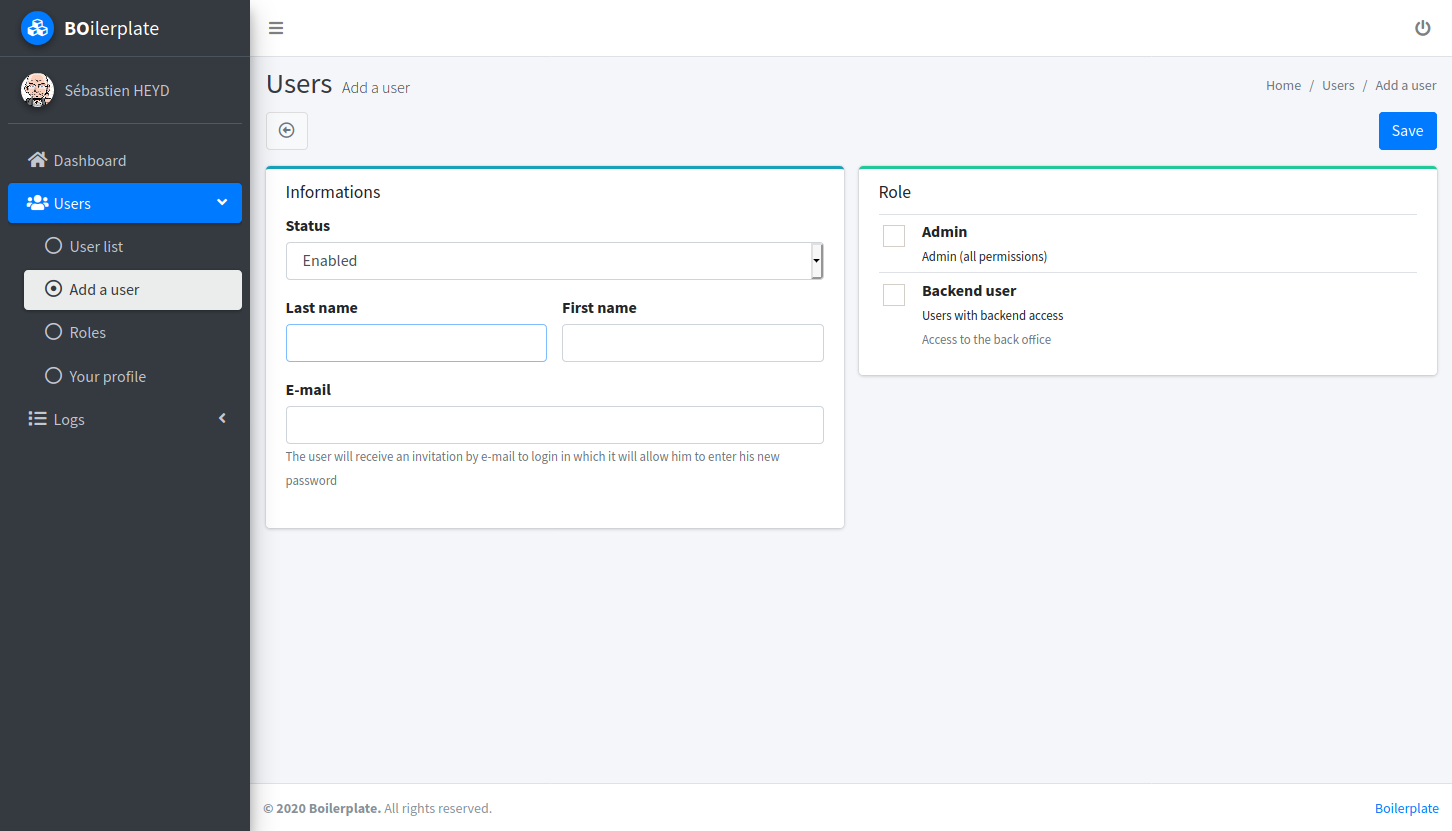The image size is (1452, 831).
Task: Click the Users group icon in sidebar
Action: pos(37,202)
